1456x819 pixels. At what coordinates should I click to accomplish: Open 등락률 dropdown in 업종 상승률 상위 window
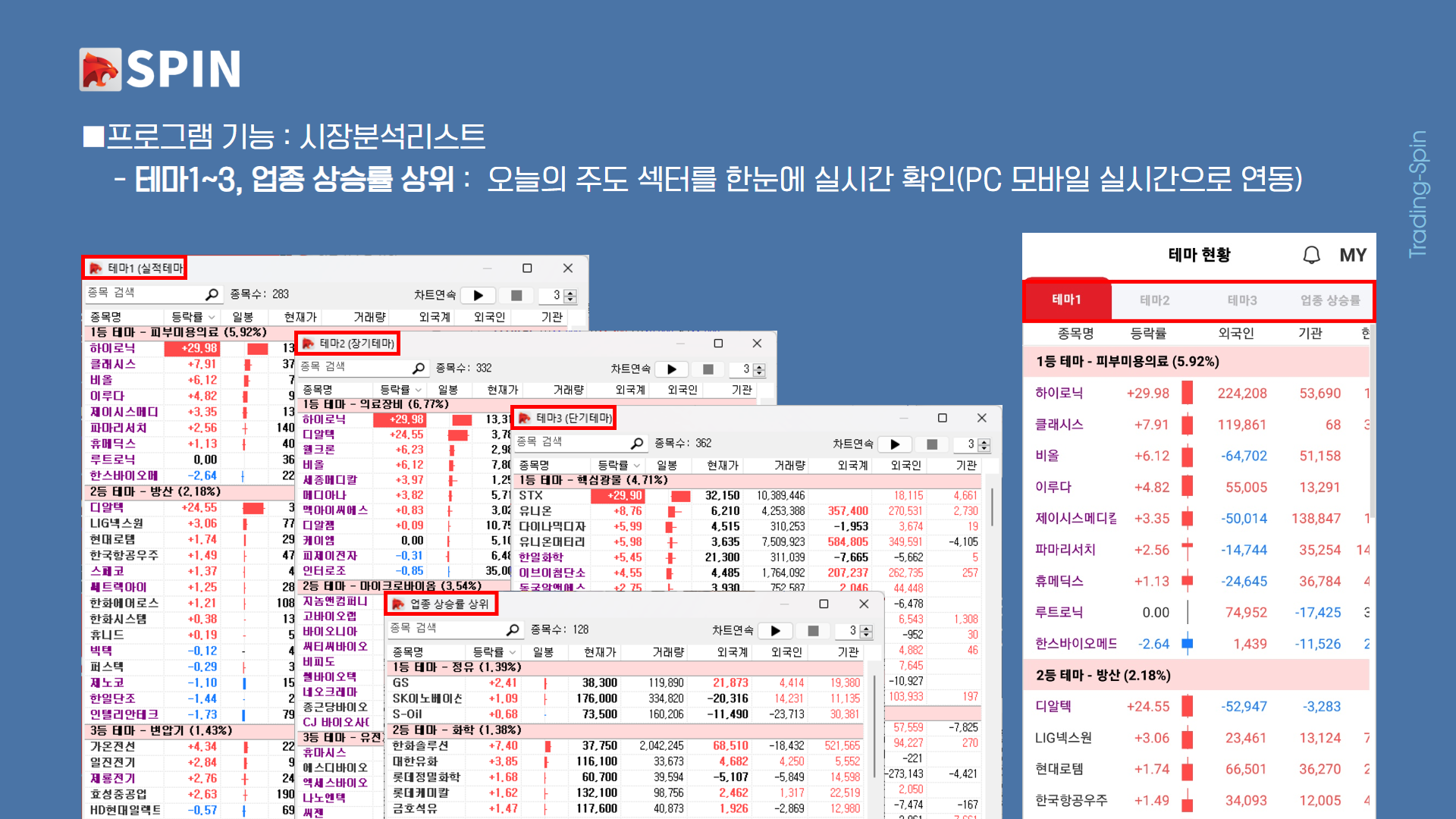point(513,652)
